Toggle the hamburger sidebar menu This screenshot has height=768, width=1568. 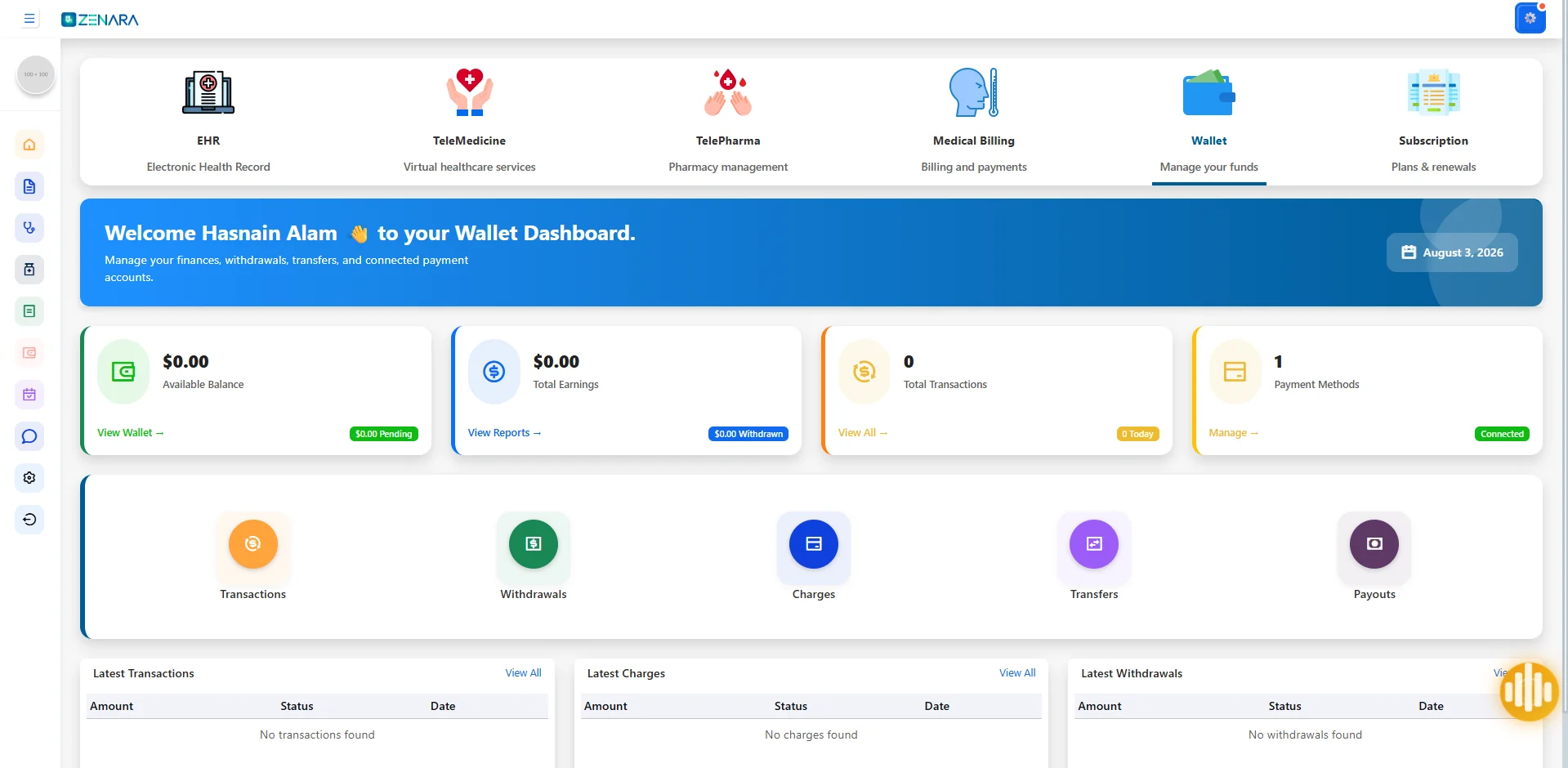coord(29,19)
